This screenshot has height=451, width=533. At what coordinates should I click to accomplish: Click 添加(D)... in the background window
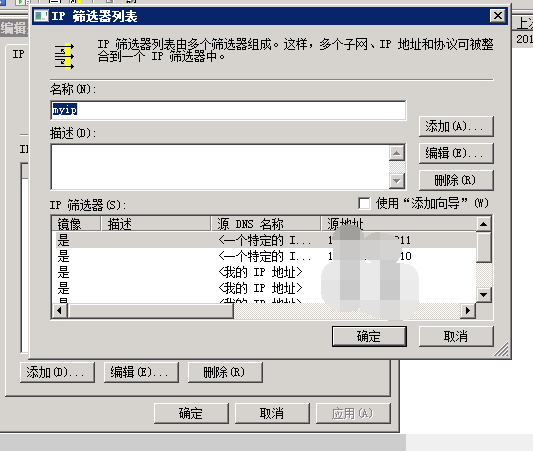coord(57,372)
